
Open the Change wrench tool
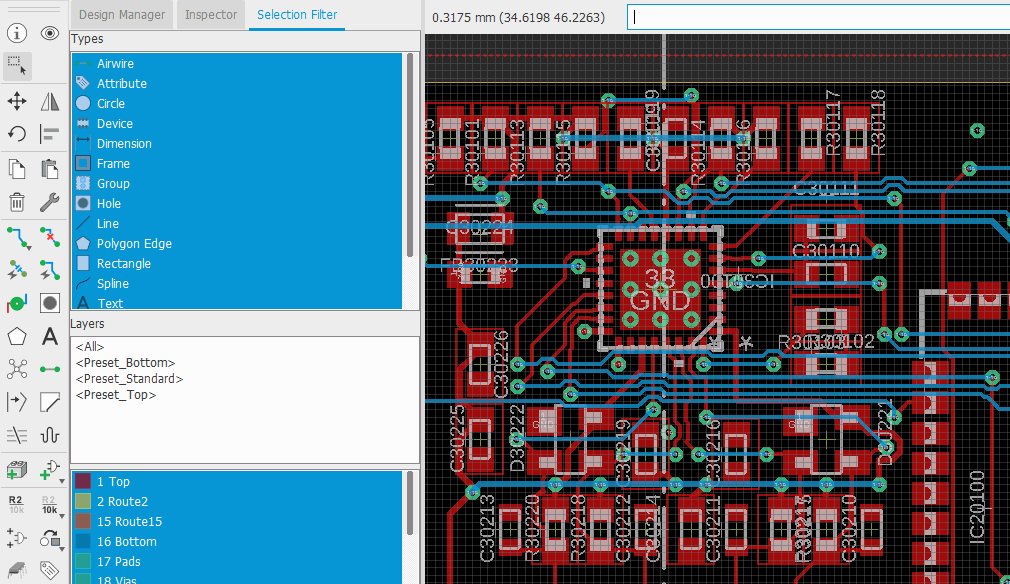pos(50,202)
